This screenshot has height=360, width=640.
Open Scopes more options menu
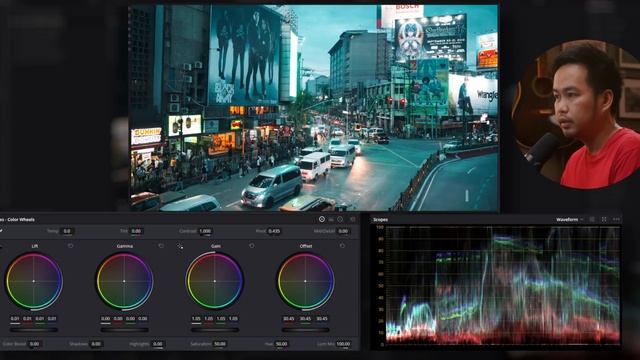coord(616,220)
